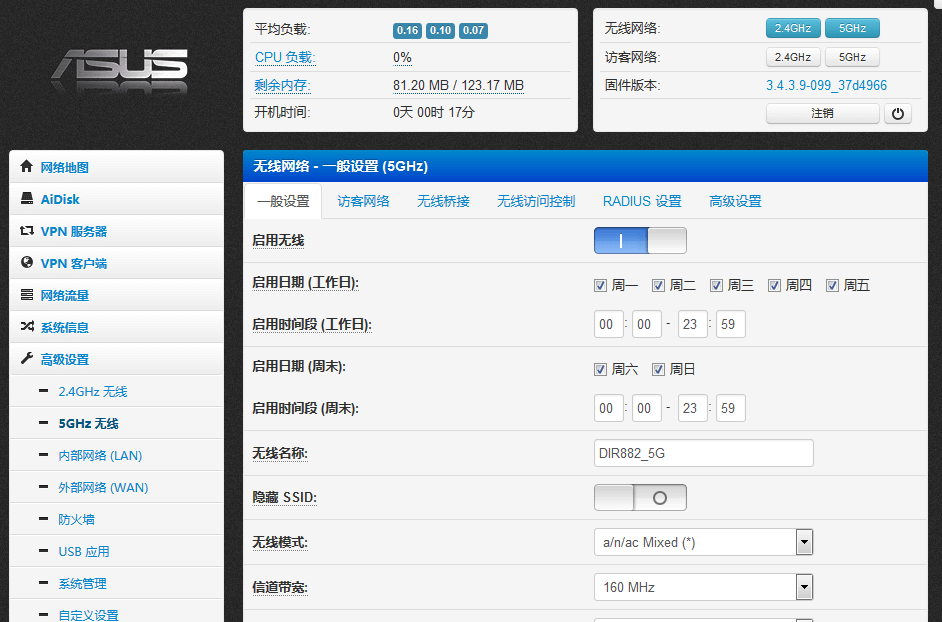Open the 信道带宽 160 MHz dropdown
942x622 pixels.
(x=804, y=587)
